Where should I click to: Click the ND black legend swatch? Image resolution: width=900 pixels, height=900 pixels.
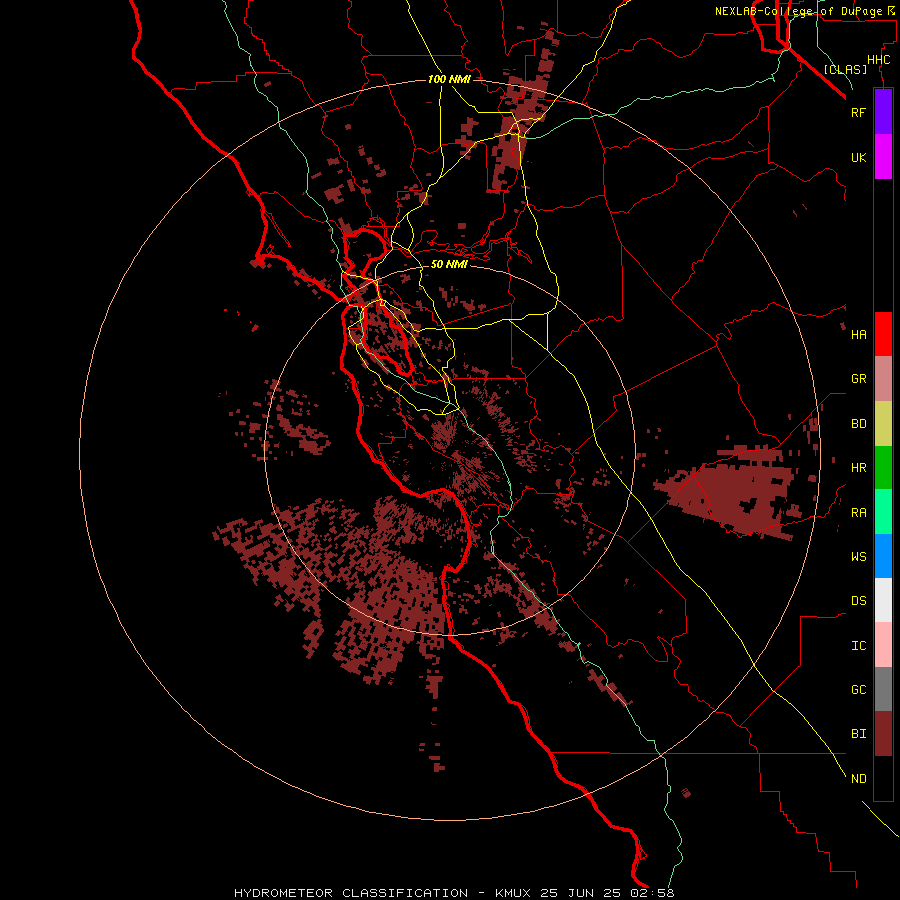point(883,778)
